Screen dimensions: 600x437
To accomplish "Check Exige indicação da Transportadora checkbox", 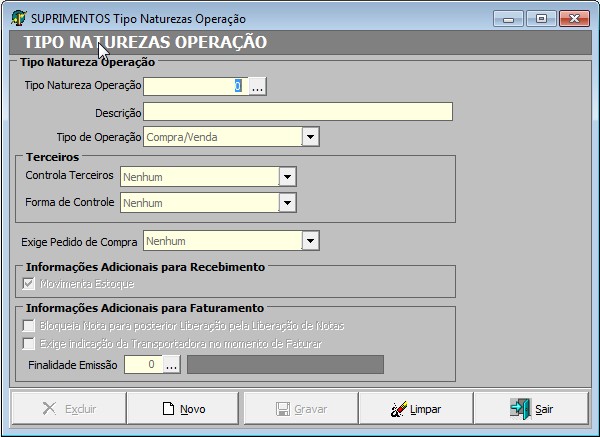I will point(28,344).
